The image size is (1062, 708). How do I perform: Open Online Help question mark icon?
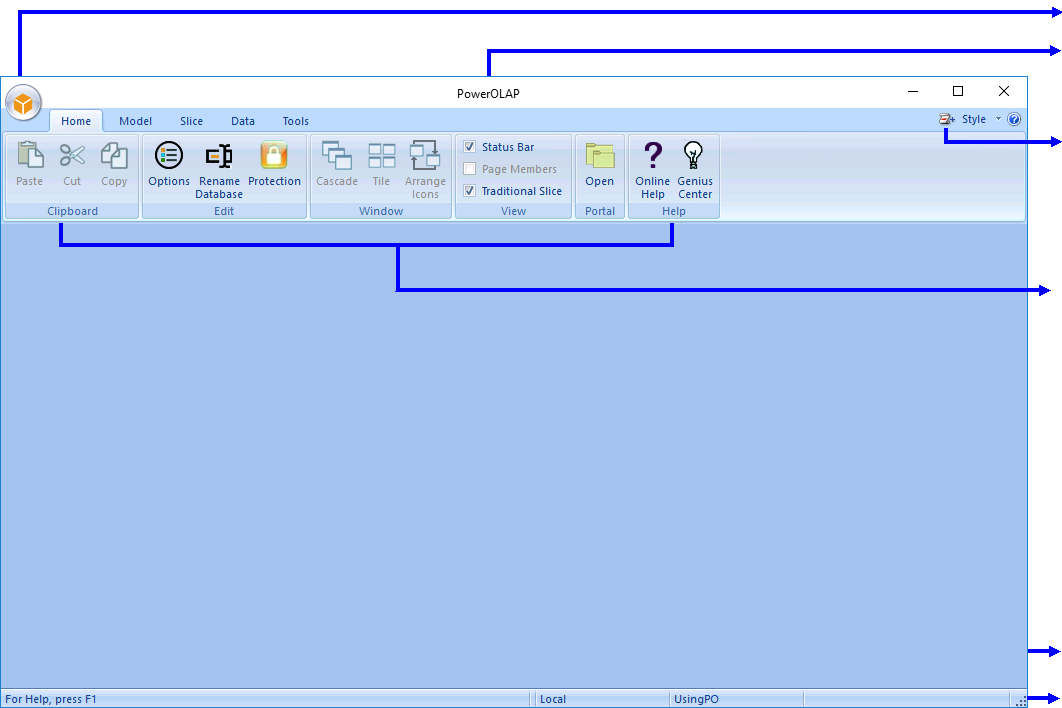652,156
